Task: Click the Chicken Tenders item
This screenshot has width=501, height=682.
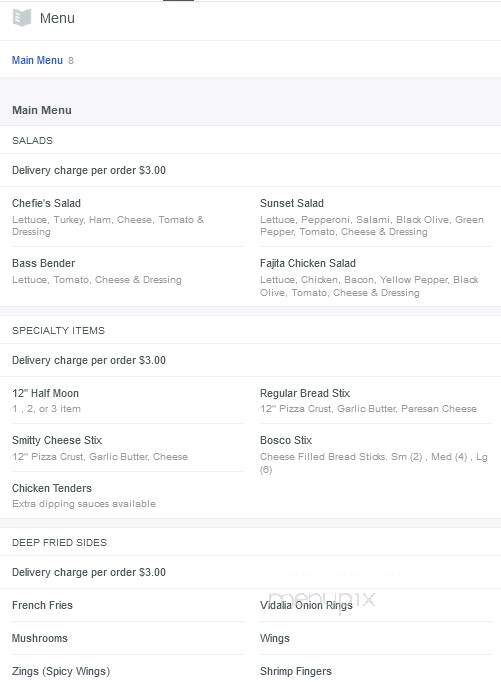Action: click(x=52, y=488)
